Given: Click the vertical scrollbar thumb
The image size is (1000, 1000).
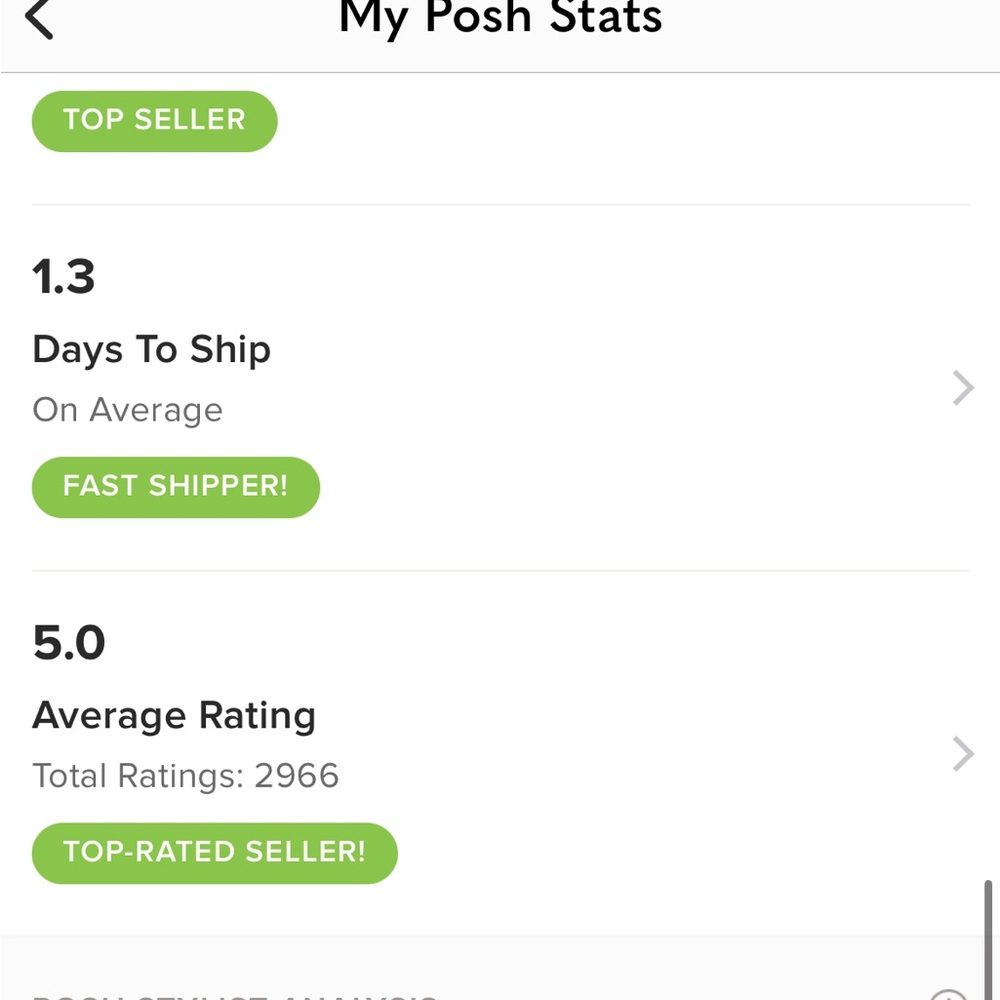Looking at the screenshot, I should 988,940.
